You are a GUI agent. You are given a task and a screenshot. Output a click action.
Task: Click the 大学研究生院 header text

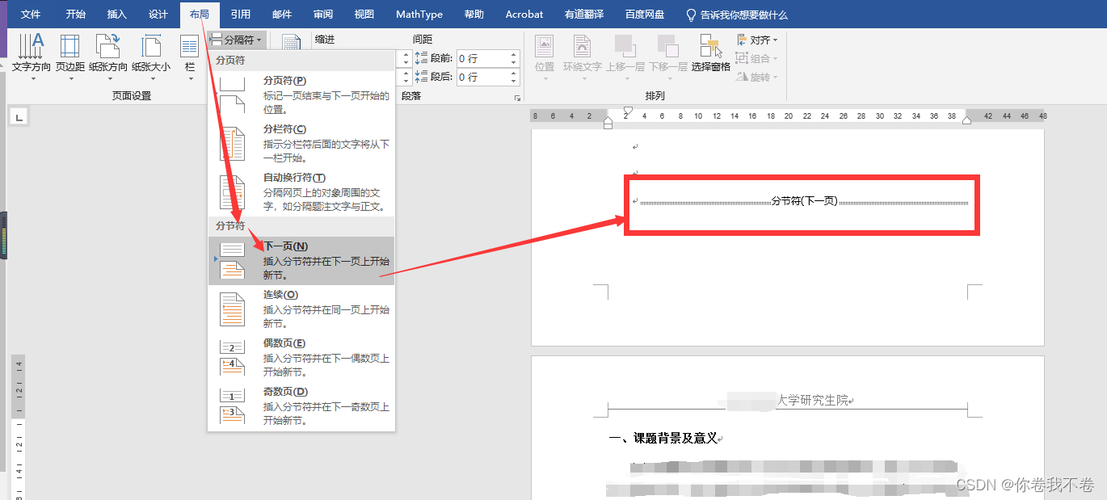click(812, 400)
